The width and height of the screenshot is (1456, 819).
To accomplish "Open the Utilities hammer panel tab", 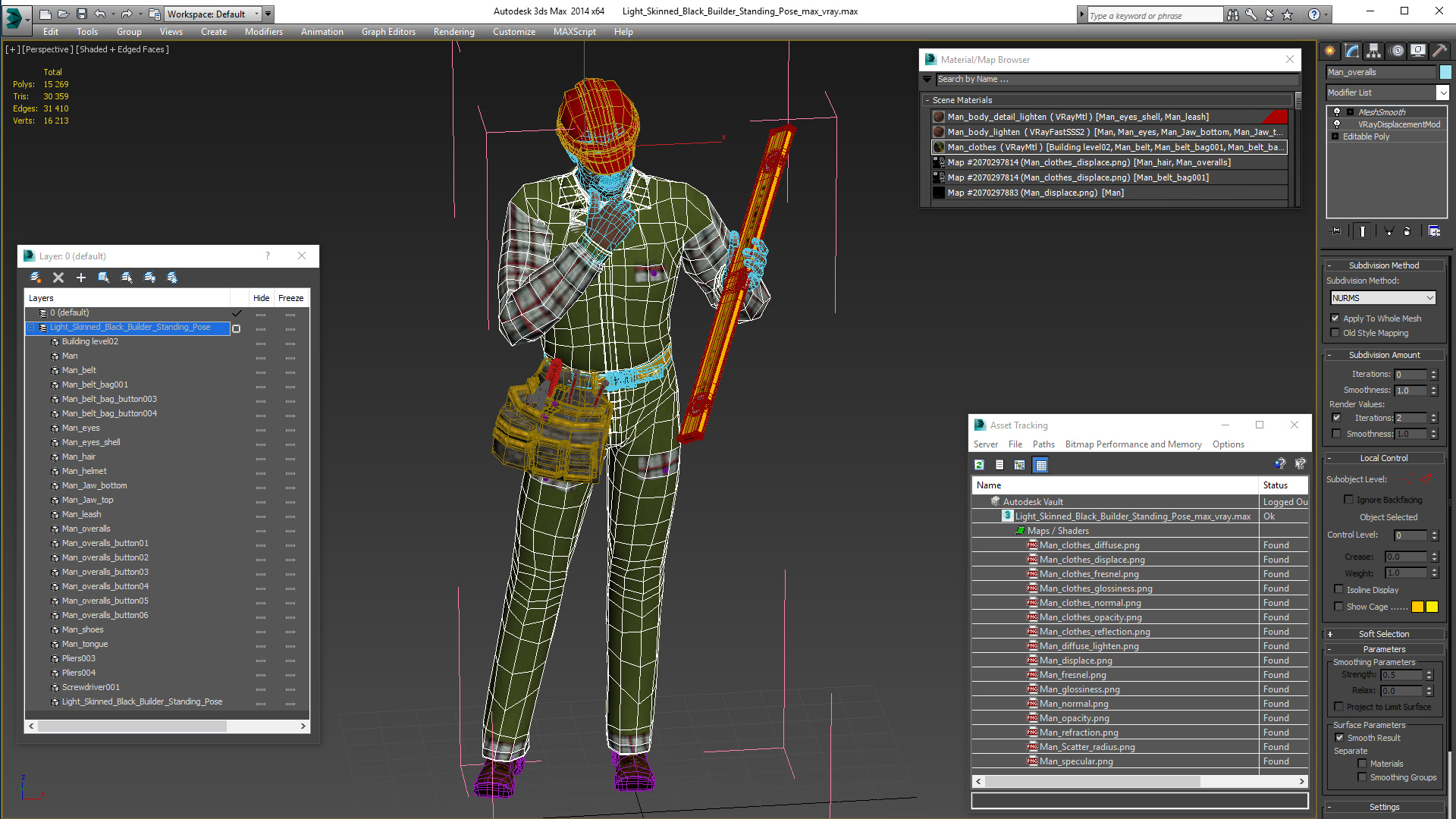I will tap(1440, 51).
